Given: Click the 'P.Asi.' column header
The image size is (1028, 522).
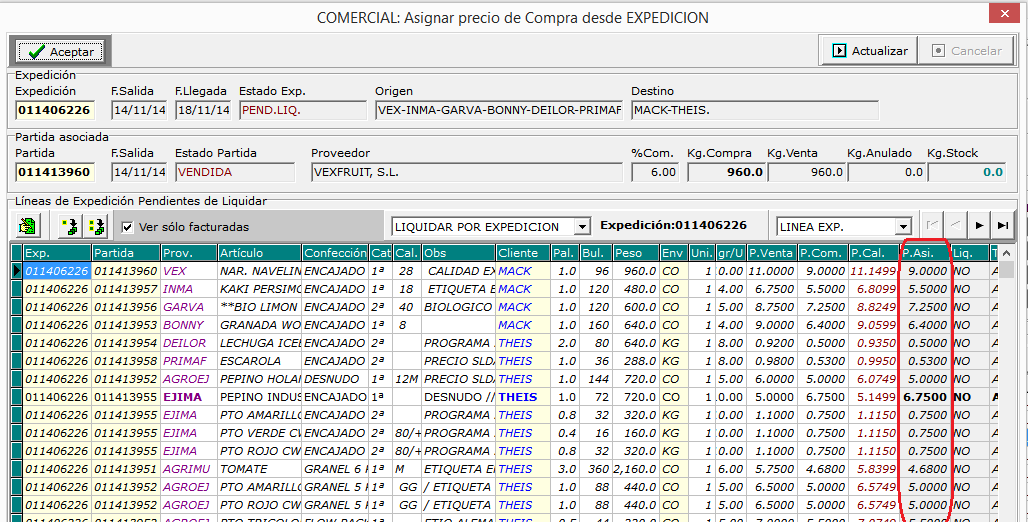Looking at the screenshot, I should [x=924, y=253].
